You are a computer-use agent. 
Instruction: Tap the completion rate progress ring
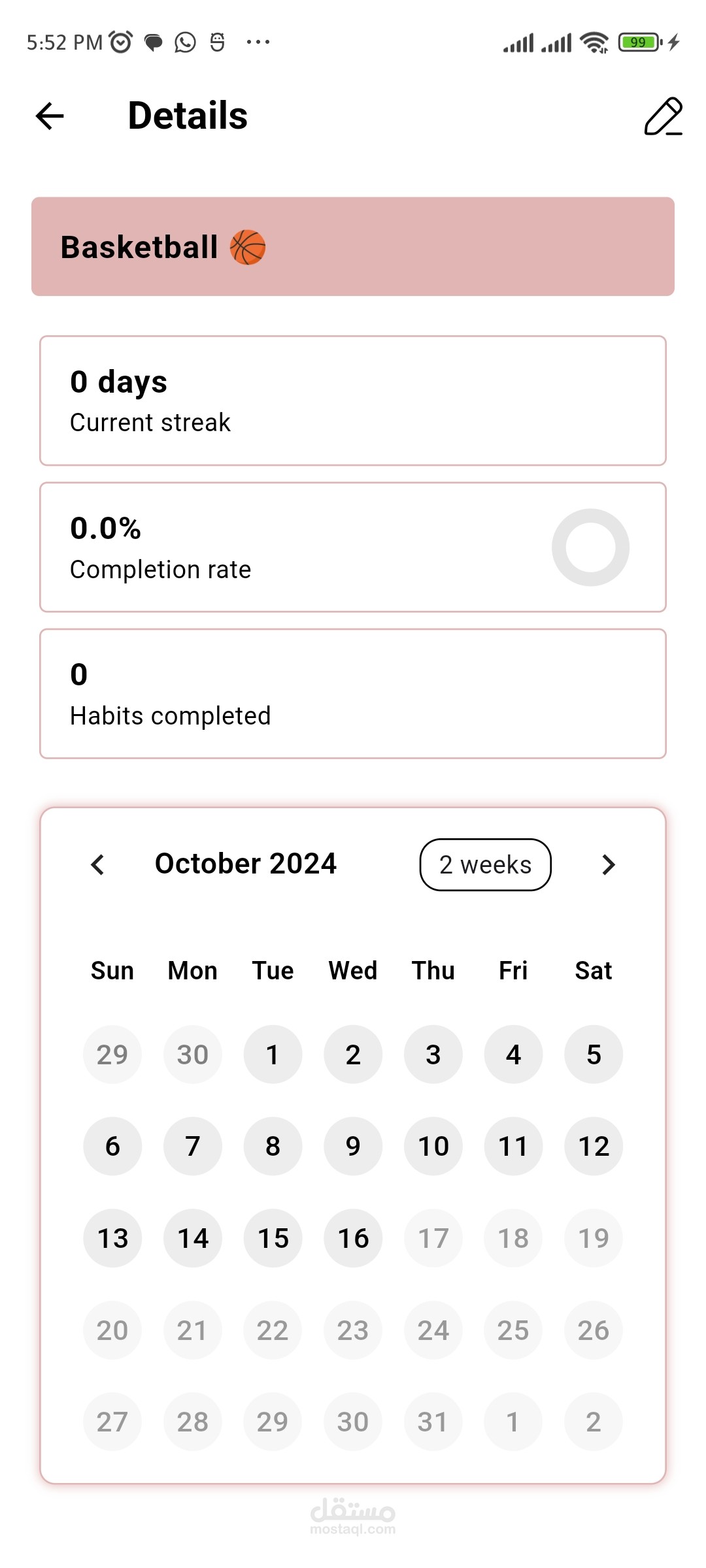590,547
